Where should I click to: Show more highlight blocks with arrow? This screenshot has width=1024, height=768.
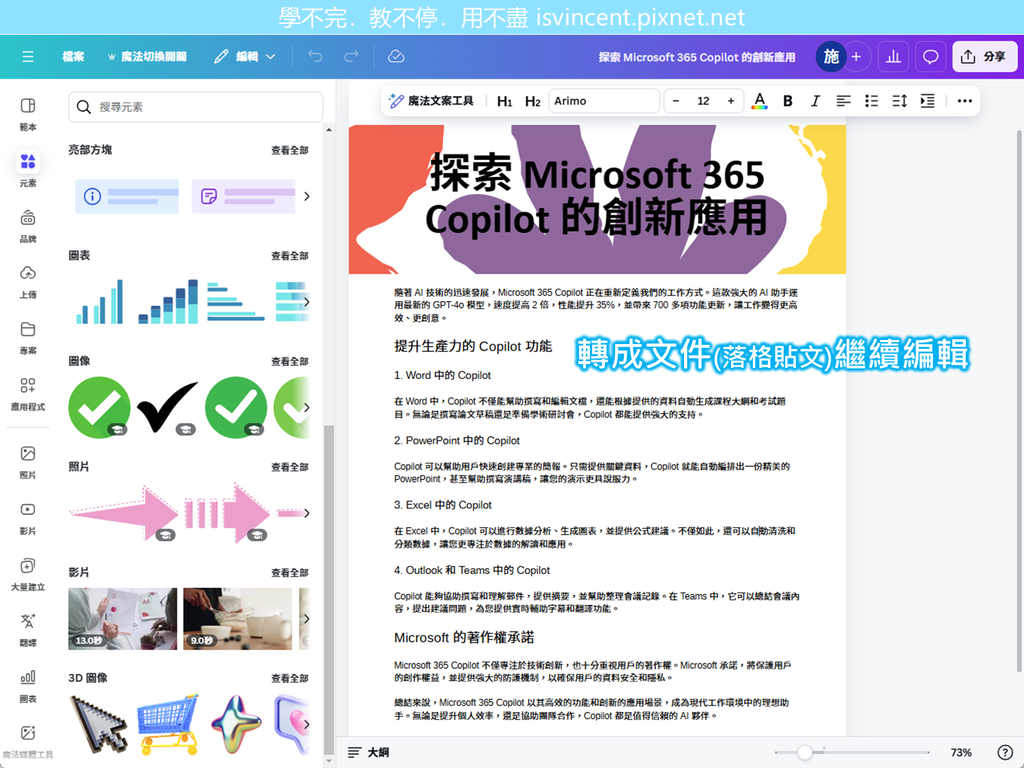point(306,196)
